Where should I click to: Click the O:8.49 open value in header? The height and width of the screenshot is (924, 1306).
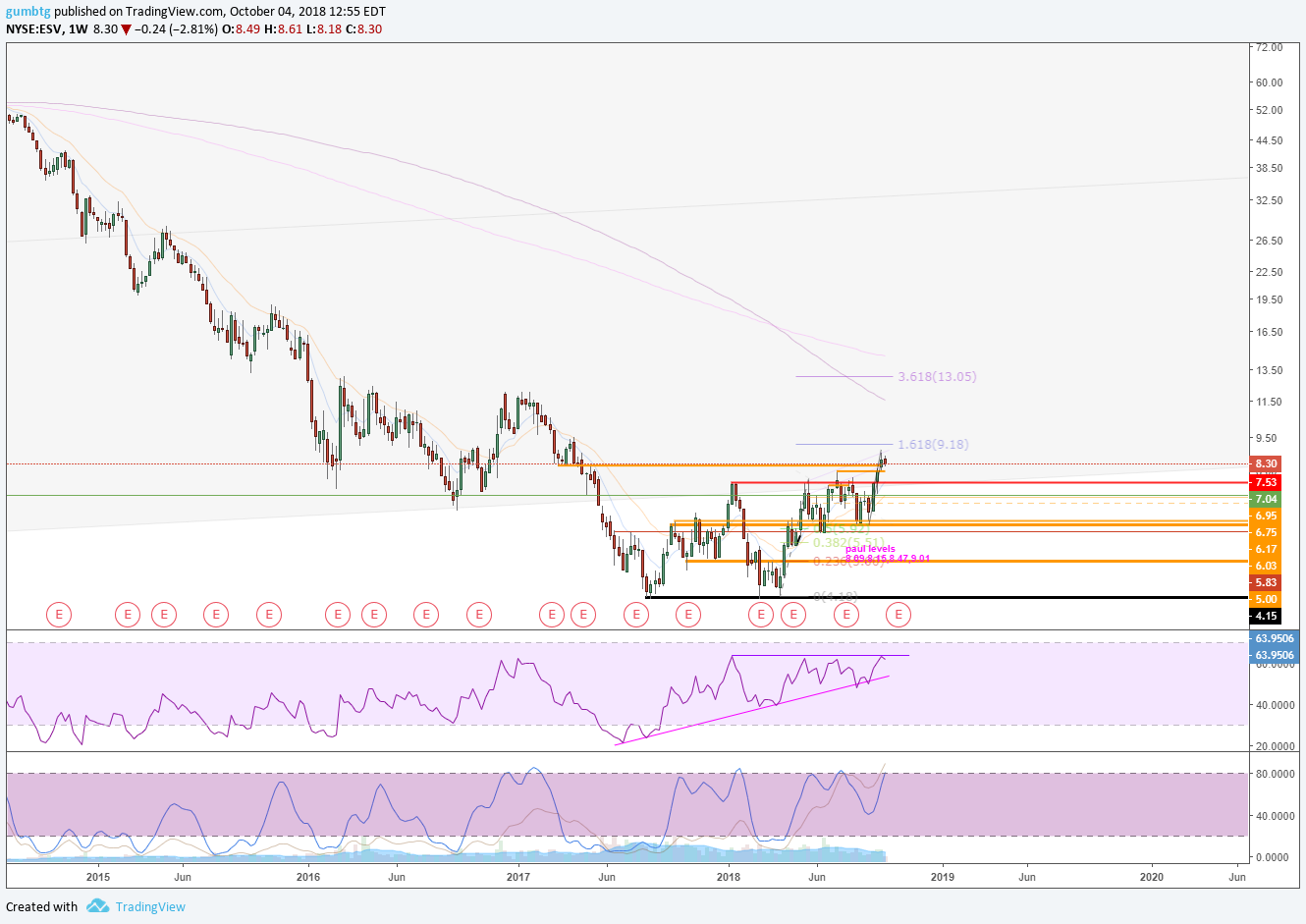242,29
